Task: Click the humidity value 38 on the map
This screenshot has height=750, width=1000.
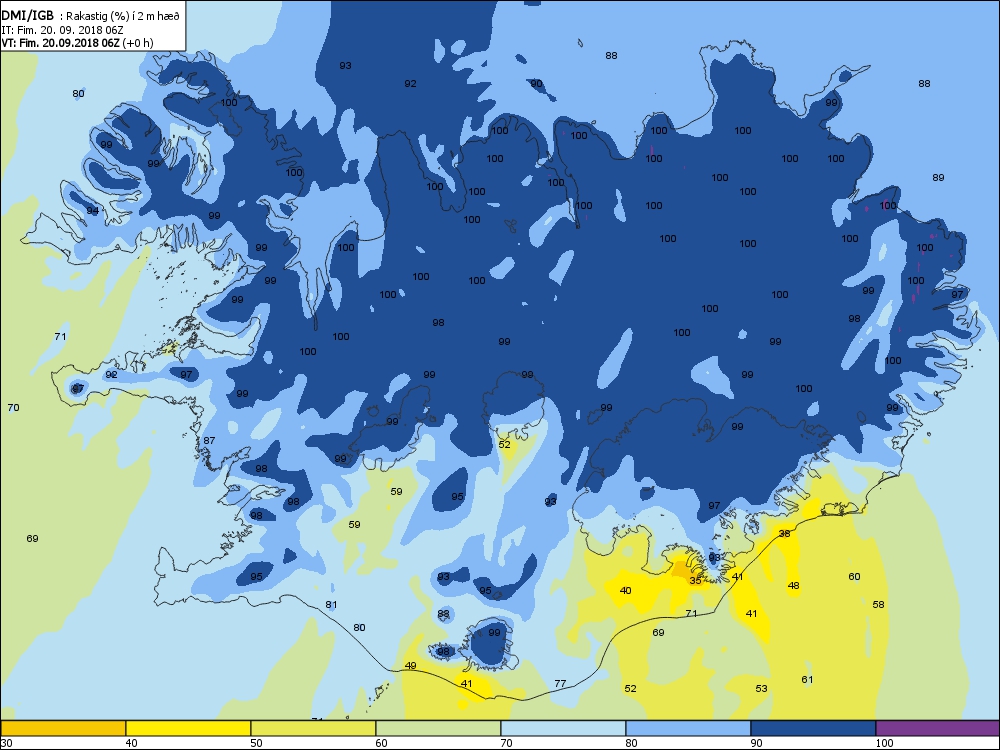Action: point(784,533)
